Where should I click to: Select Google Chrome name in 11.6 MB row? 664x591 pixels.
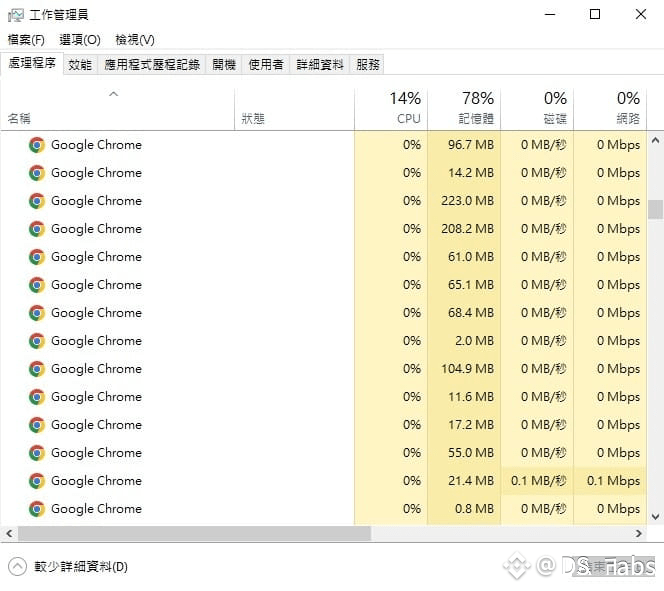tap(97, 397)
